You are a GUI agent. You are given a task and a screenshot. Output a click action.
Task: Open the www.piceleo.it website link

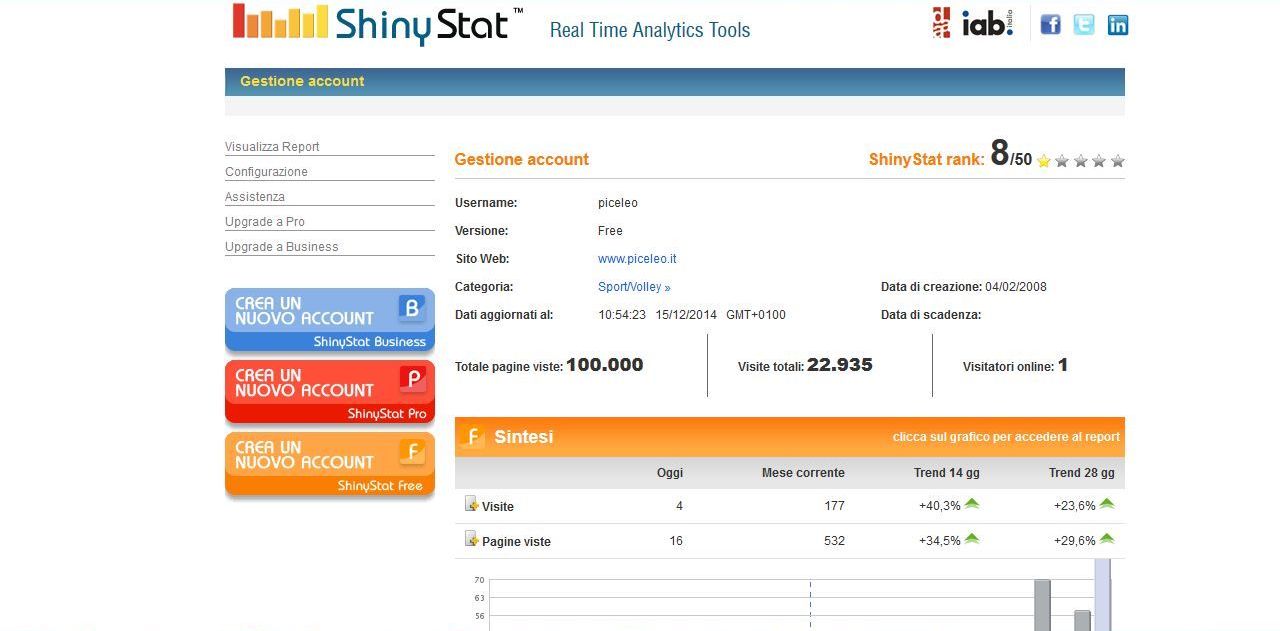click(637, 258)
